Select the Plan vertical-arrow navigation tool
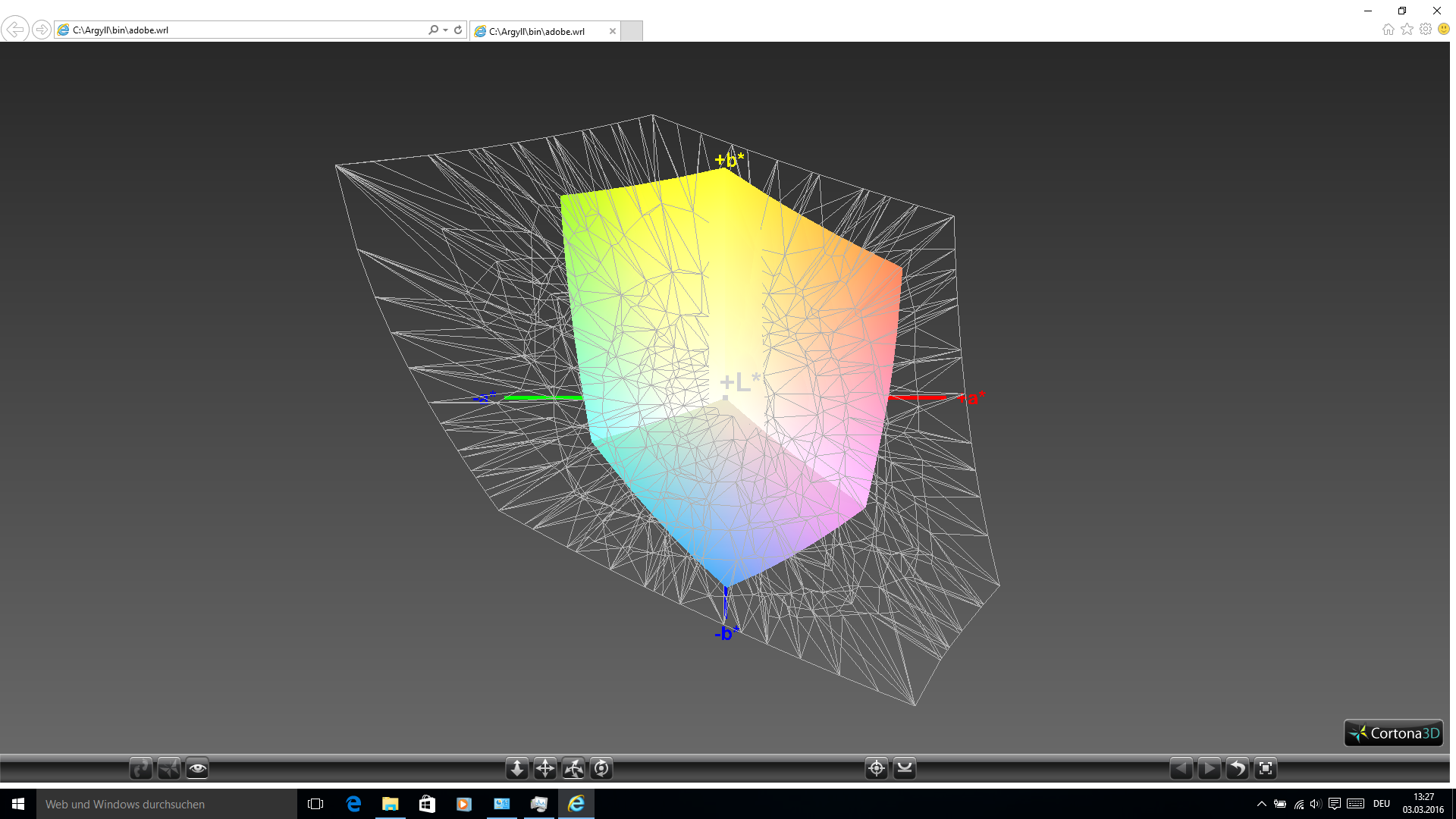 pos(517,768)
